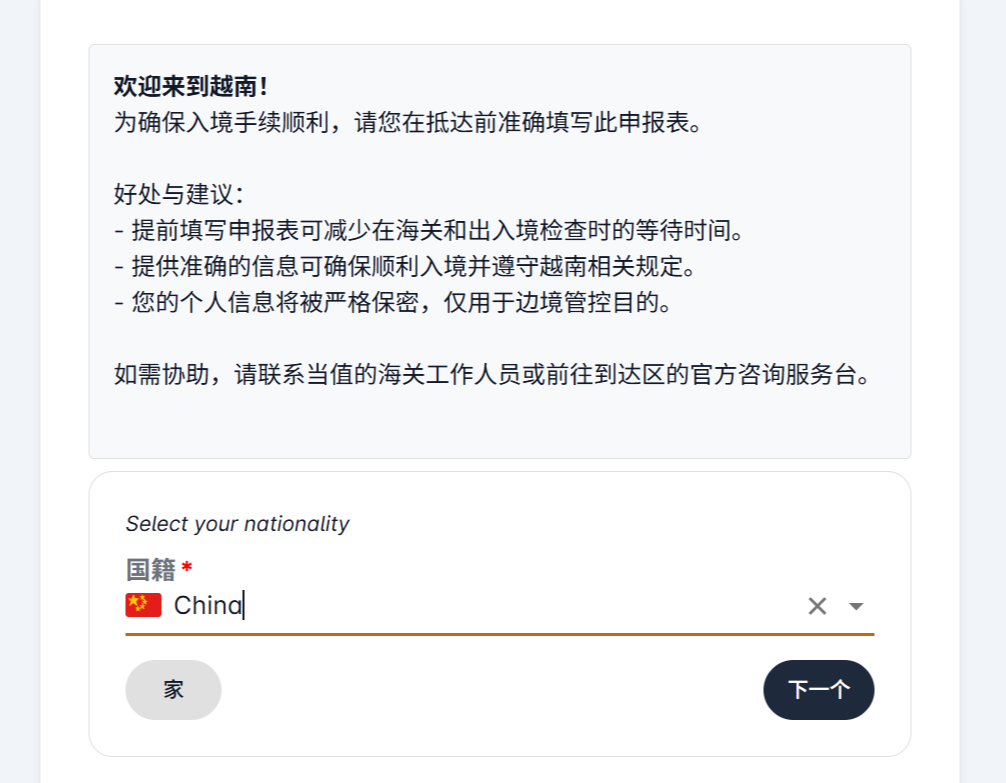Image resolution: width=1006 pixels, height=783 pixels.
Task: Click the 好处与建议 subheading
Action: point(179,194)
